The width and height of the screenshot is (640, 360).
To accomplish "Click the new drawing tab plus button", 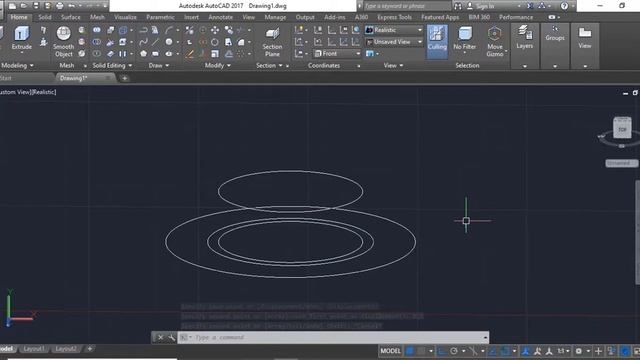I will (x=124, y=78).
